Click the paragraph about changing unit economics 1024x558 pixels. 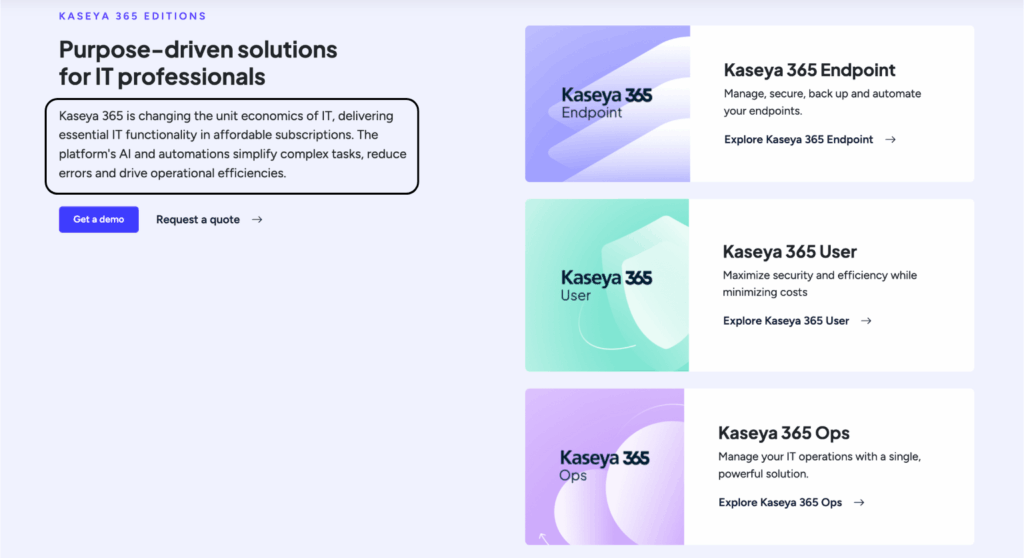(x=232, y=144)
